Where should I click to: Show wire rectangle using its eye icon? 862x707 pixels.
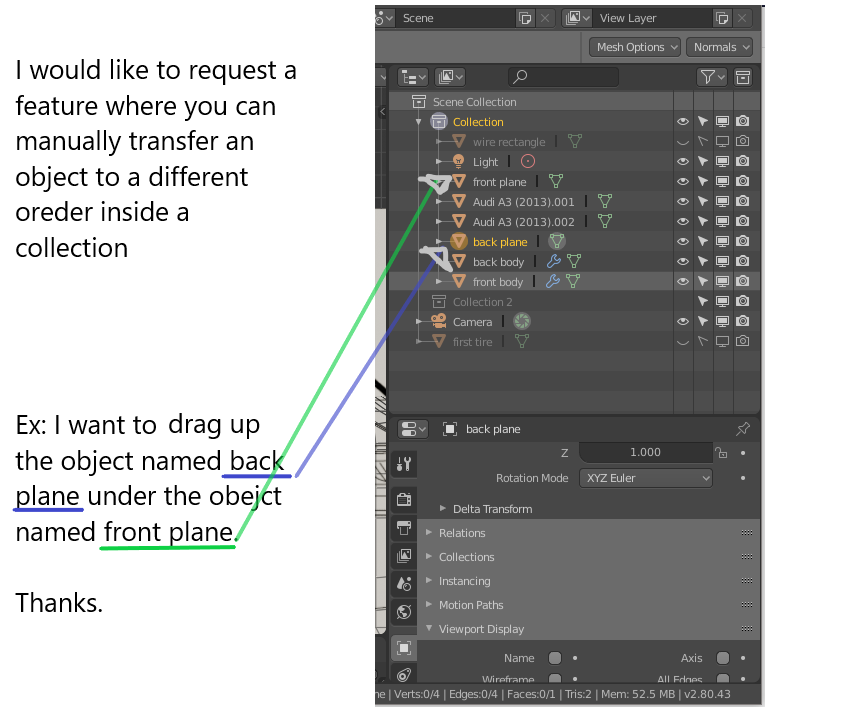coord(683,142)
